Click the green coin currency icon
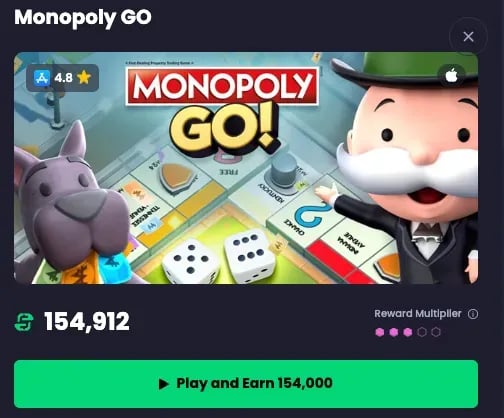The width and height of the screenshot is (504, 418). pyautogui.click(x=24, y=322)
